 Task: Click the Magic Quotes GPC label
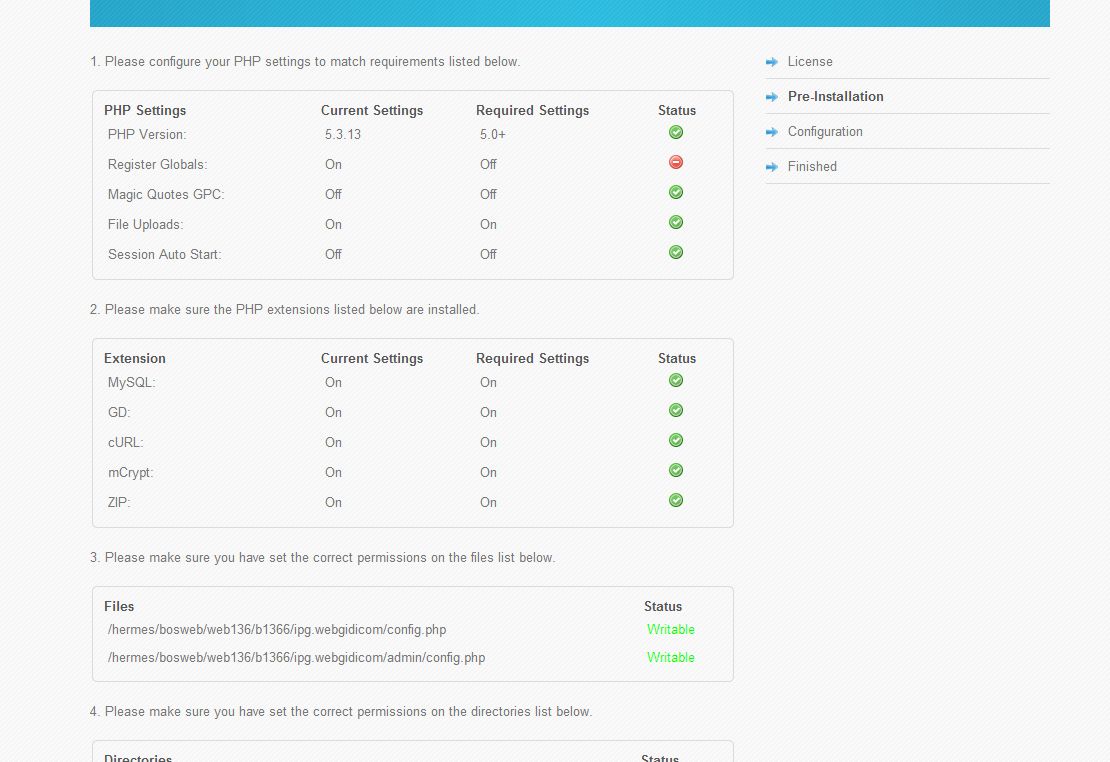tap(166, 194)
